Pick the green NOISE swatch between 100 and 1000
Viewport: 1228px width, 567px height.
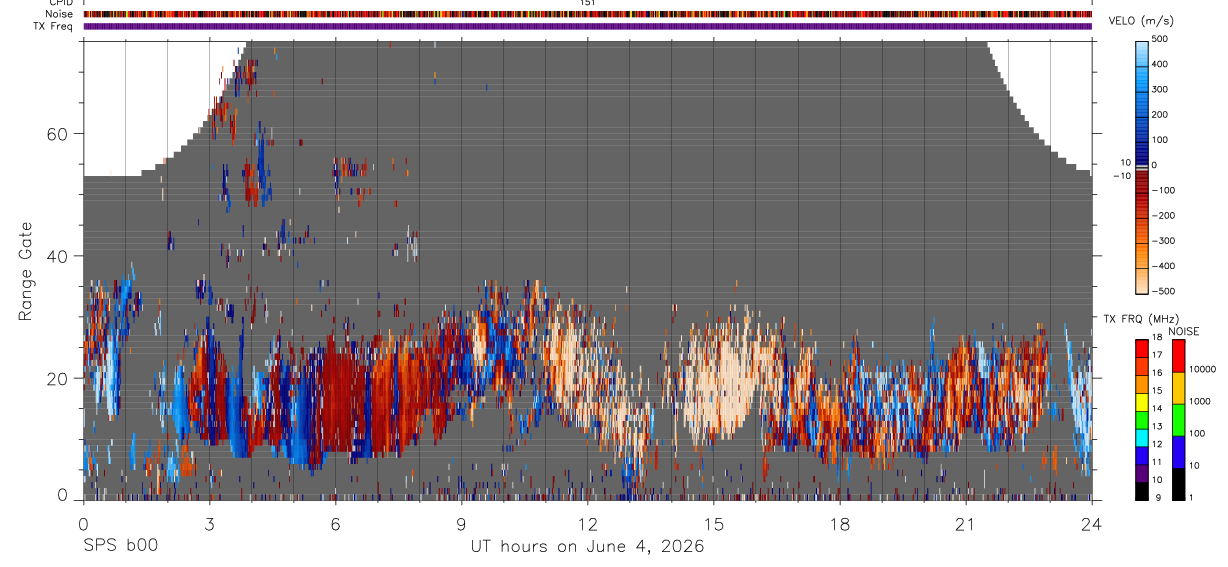tap(1179, 419)
